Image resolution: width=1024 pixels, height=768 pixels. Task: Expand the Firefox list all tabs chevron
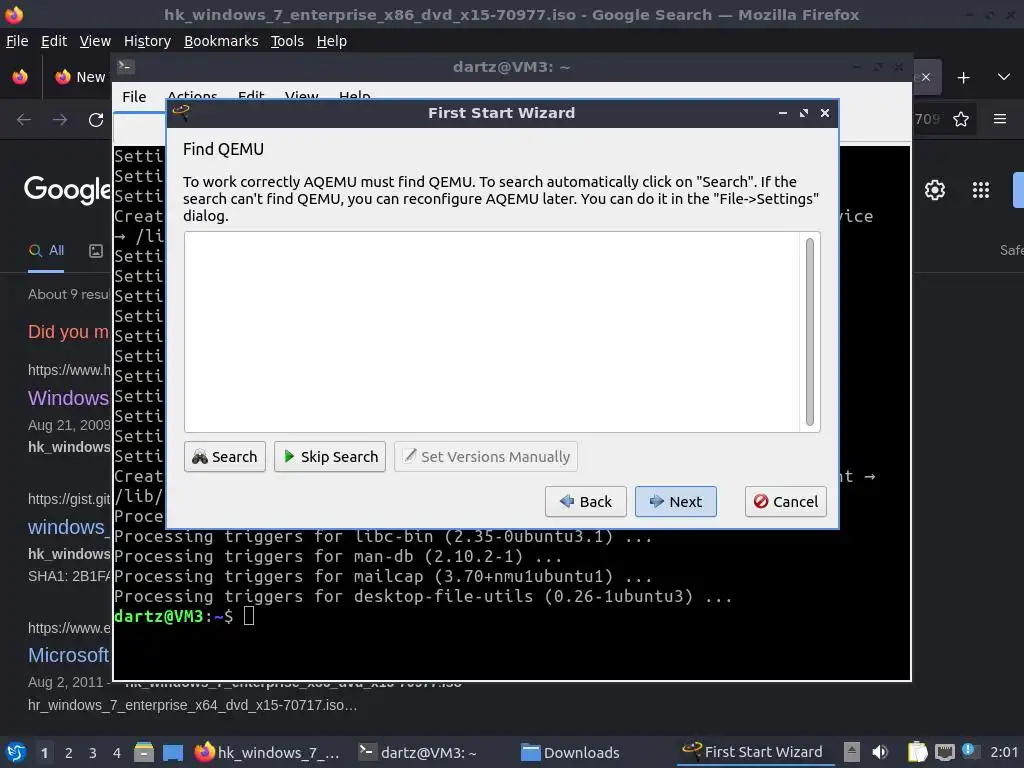[x=1004, y=77]
